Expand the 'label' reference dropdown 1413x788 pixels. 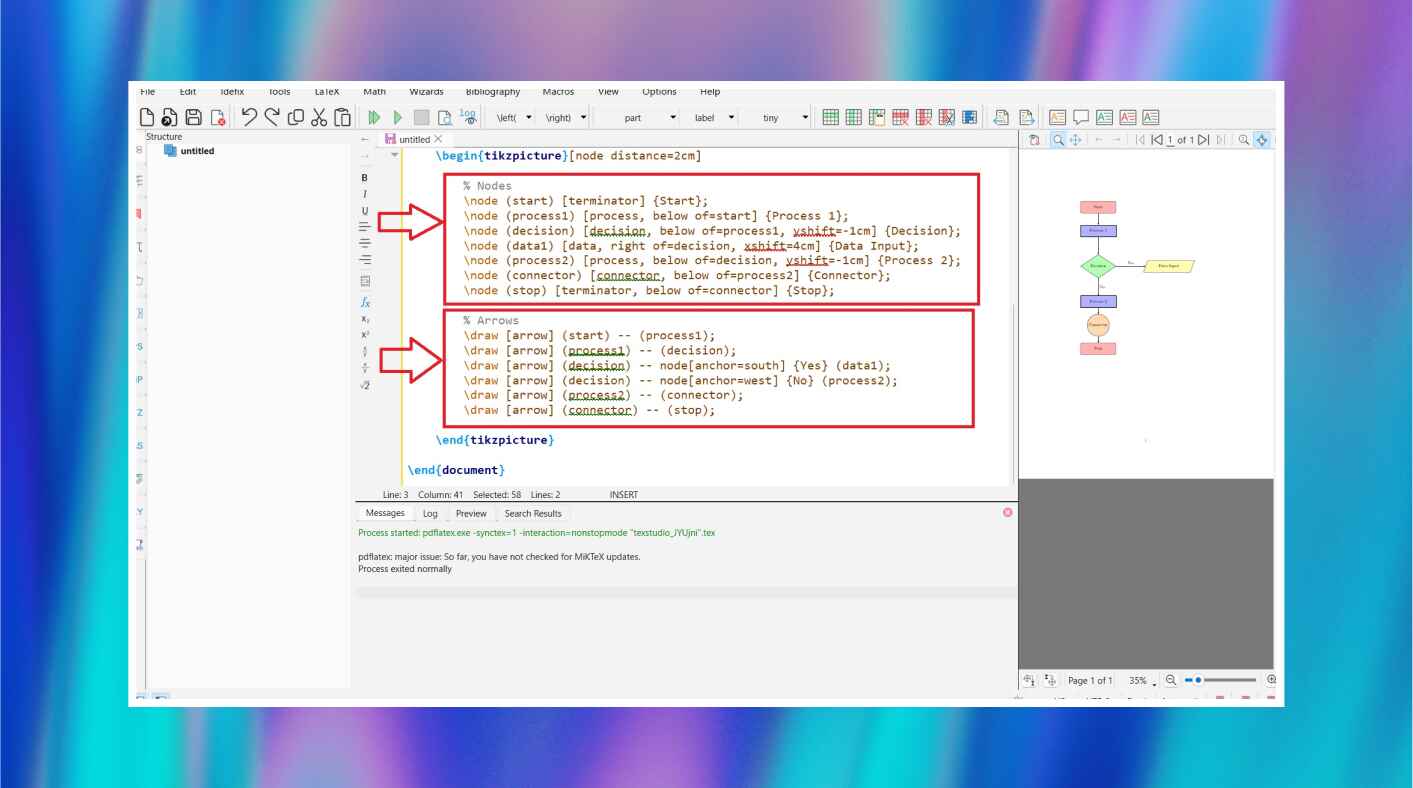coord(731,117)
